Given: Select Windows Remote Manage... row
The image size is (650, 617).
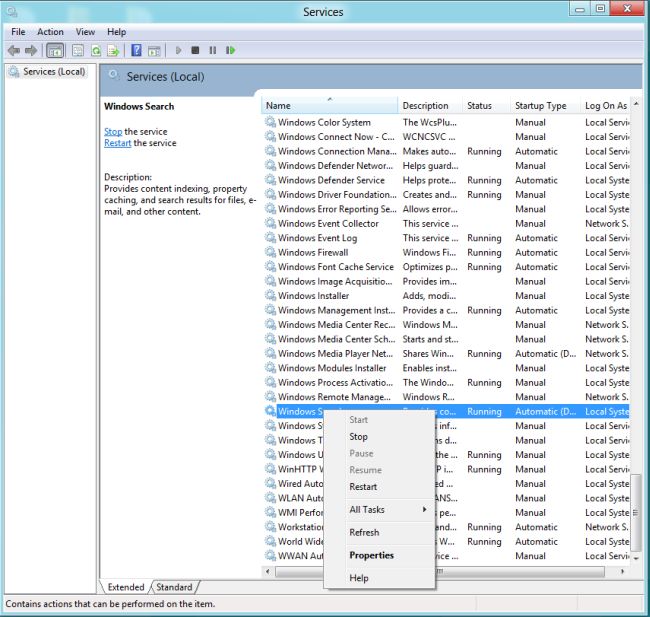Looking at the screenshot, I should 447,397.
